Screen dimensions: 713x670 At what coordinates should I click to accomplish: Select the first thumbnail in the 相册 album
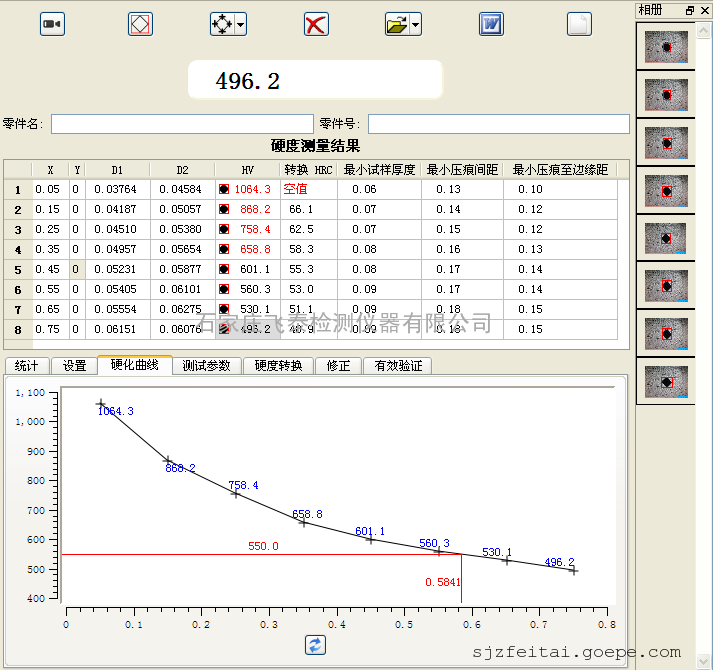coord(665,47)
